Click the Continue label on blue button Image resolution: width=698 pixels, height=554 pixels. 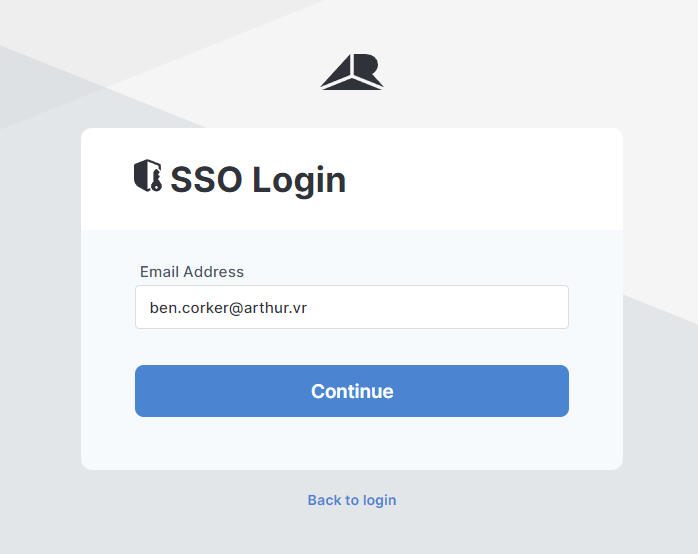(352, 391)
